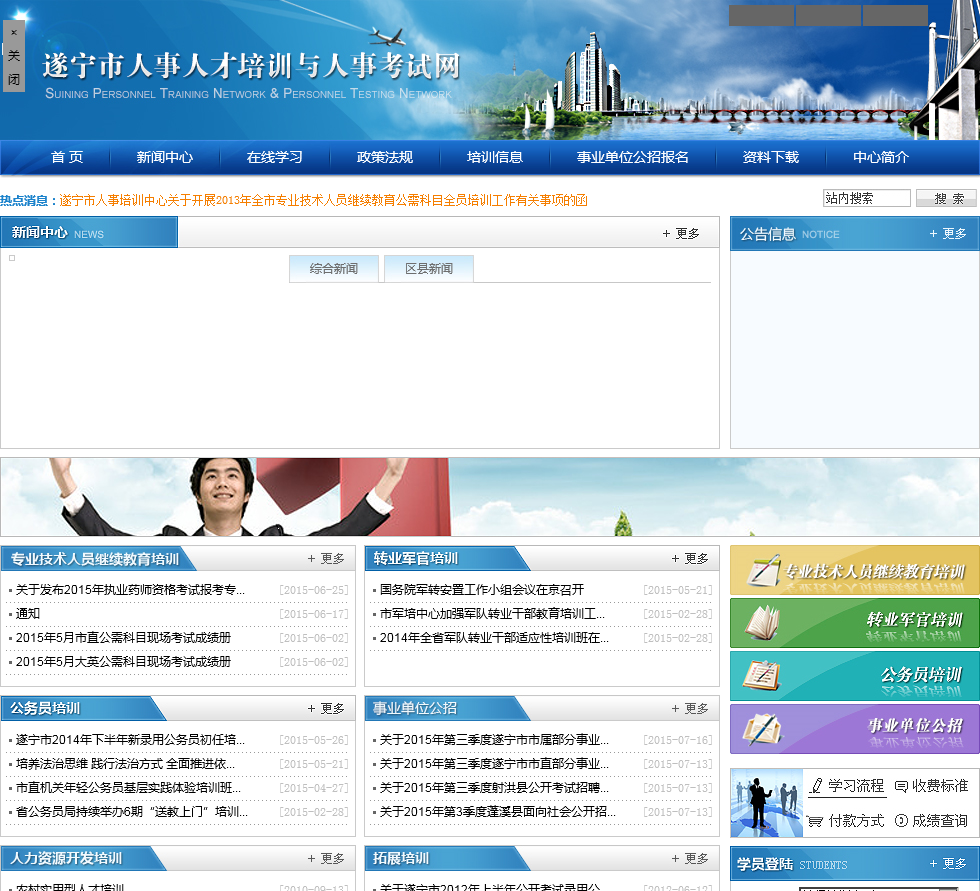The height and width of the screenshot is (891, 980).
Task: Open article 国务院军转安置工作小组会议在京召开
Action: click(482, 590)
